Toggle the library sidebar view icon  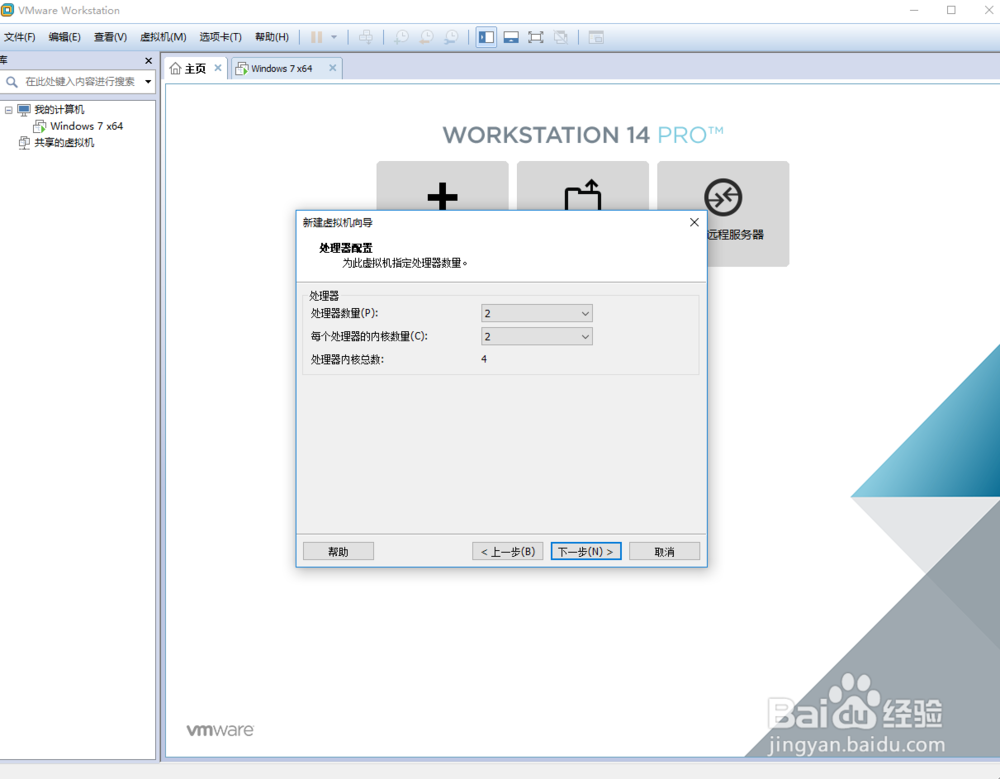(486, 37)
